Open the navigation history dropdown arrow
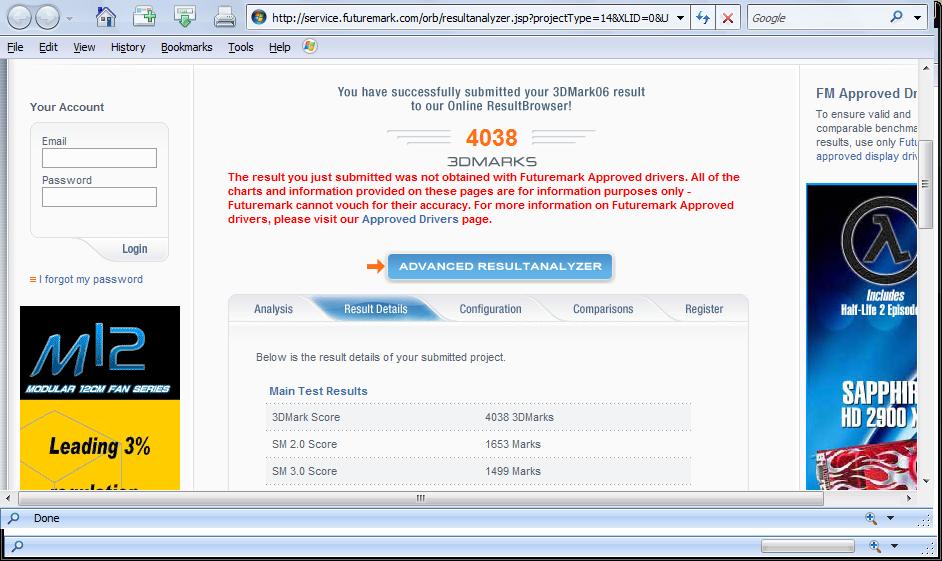 (70, 19)
